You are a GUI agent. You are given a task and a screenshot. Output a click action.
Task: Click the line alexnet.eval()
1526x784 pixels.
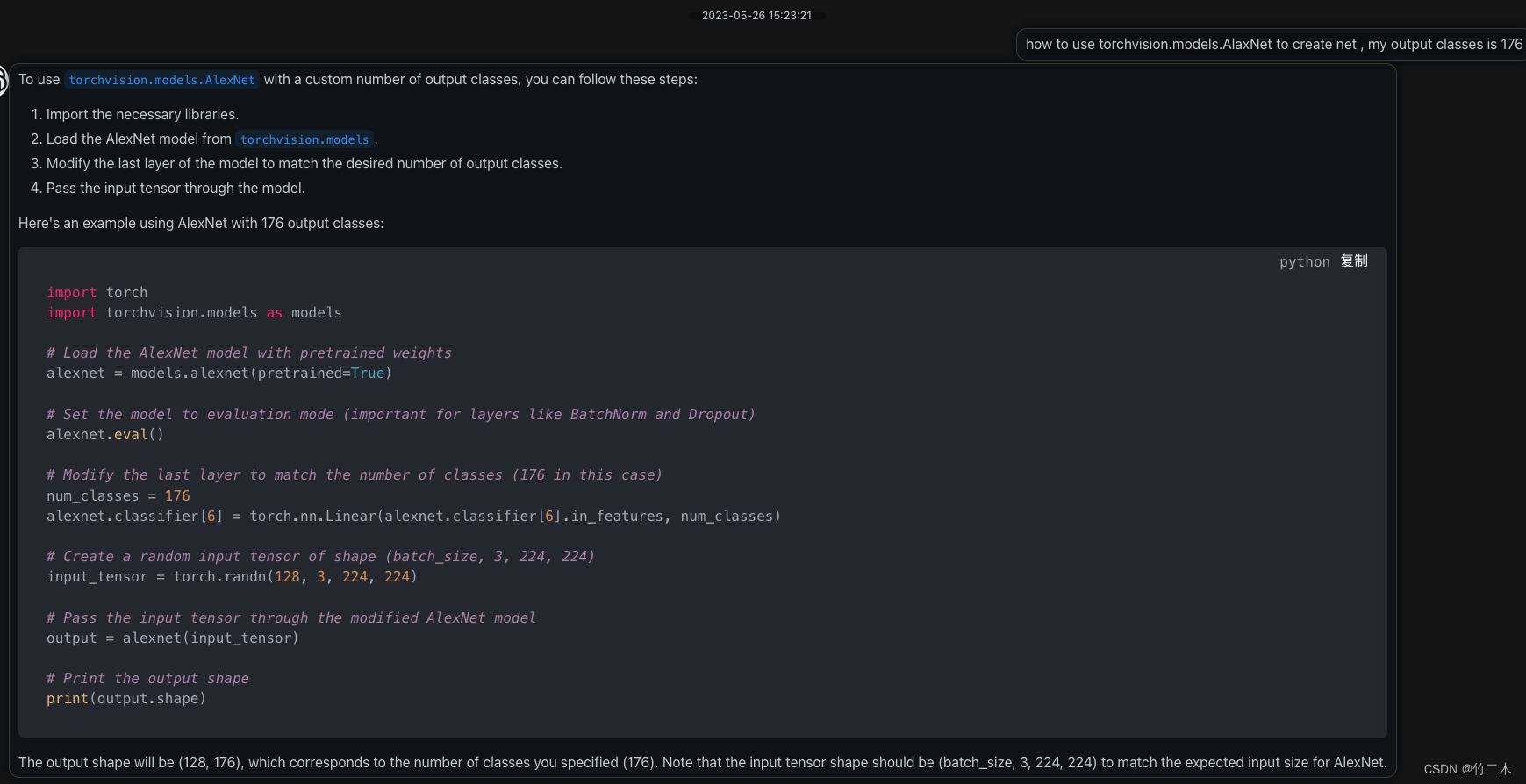click(105, 434)
